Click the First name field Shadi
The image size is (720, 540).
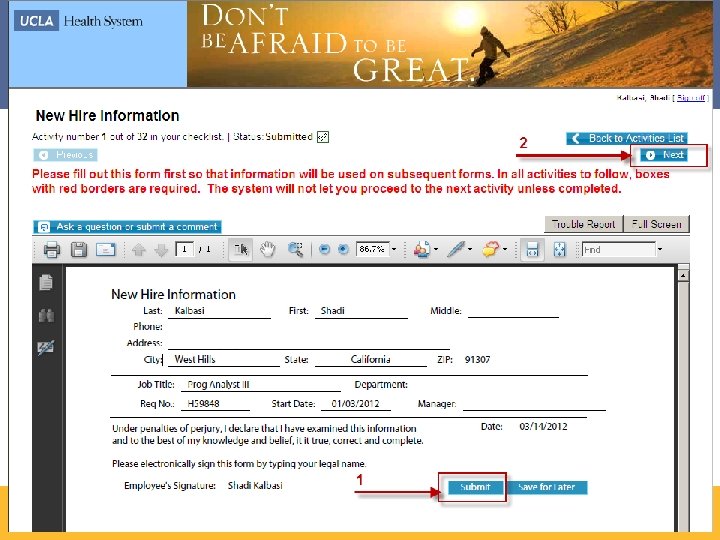point(361,311)
